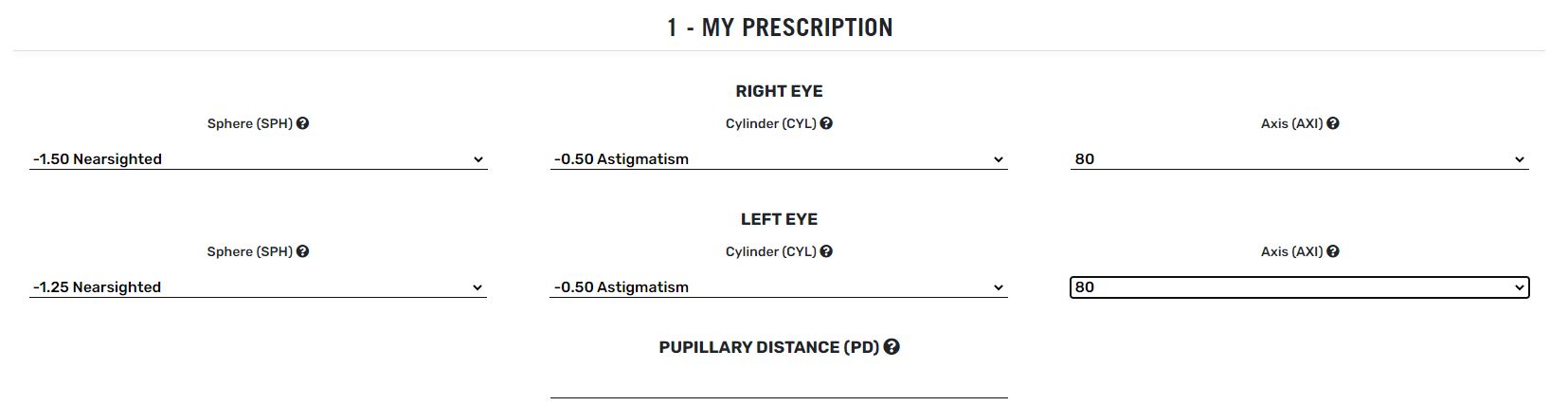Click the Pupillary Distance (PD) help icon

(892, 347)
